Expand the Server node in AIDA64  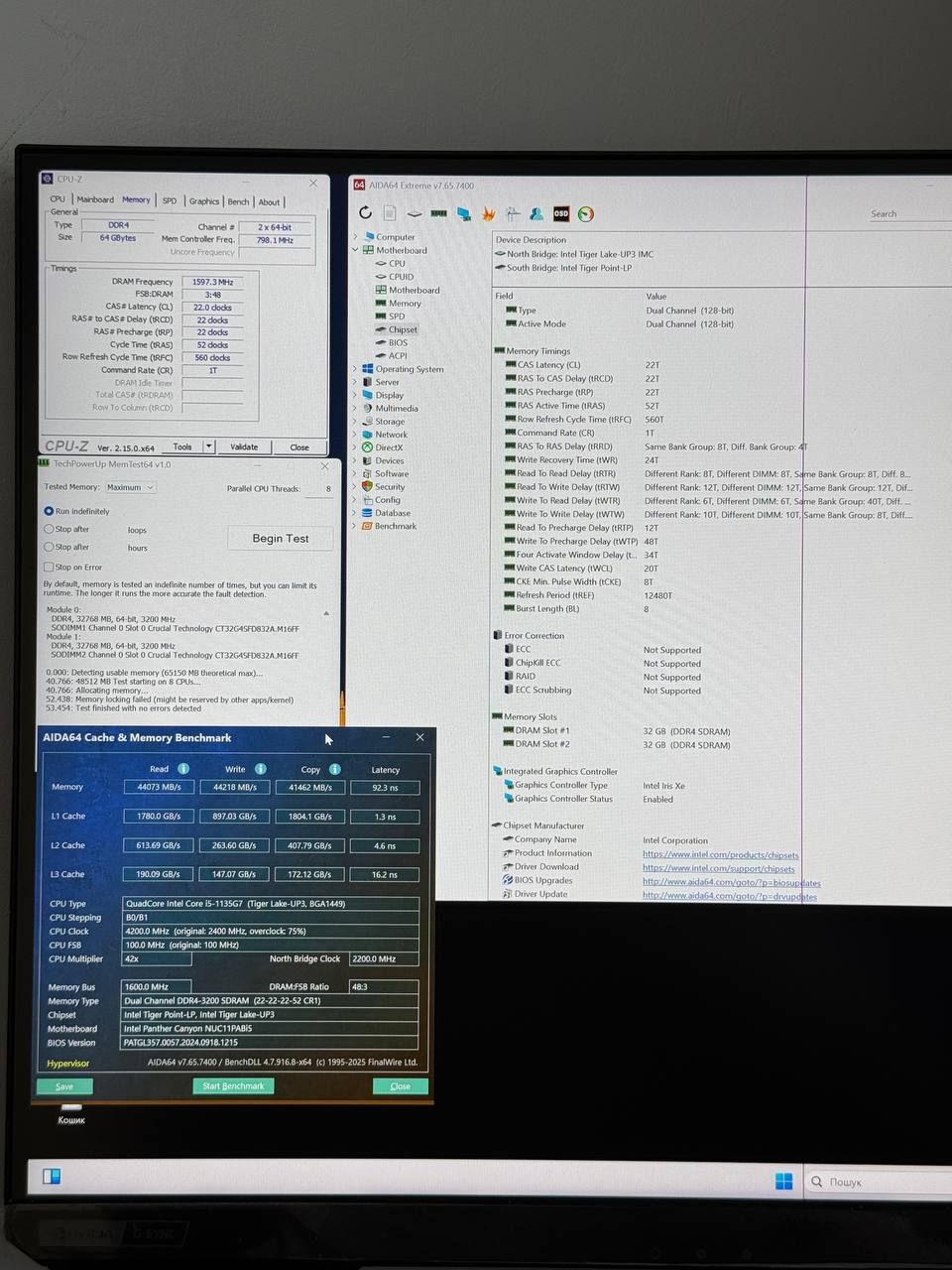356,382
